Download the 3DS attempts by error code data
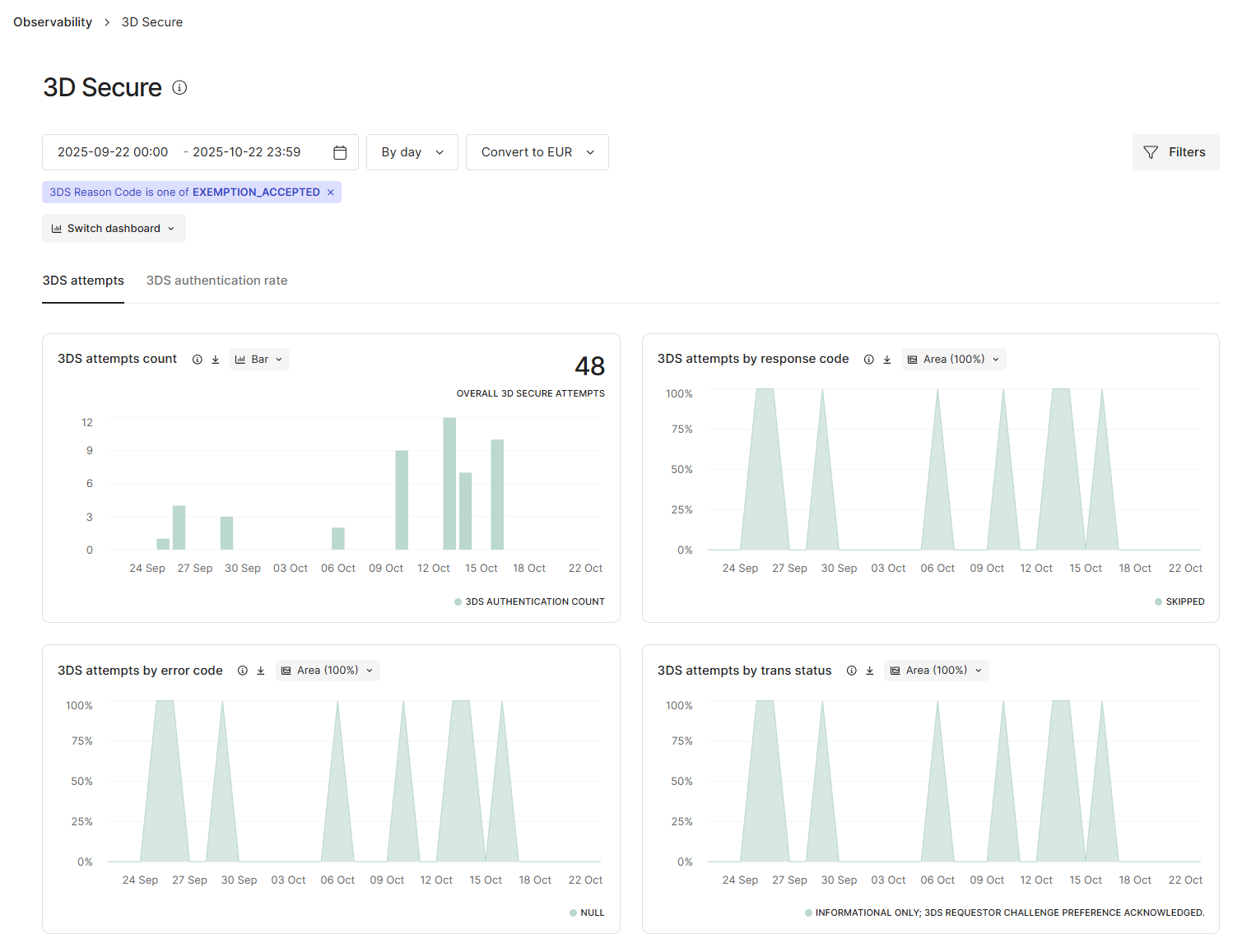 click(x=261, y=670)
